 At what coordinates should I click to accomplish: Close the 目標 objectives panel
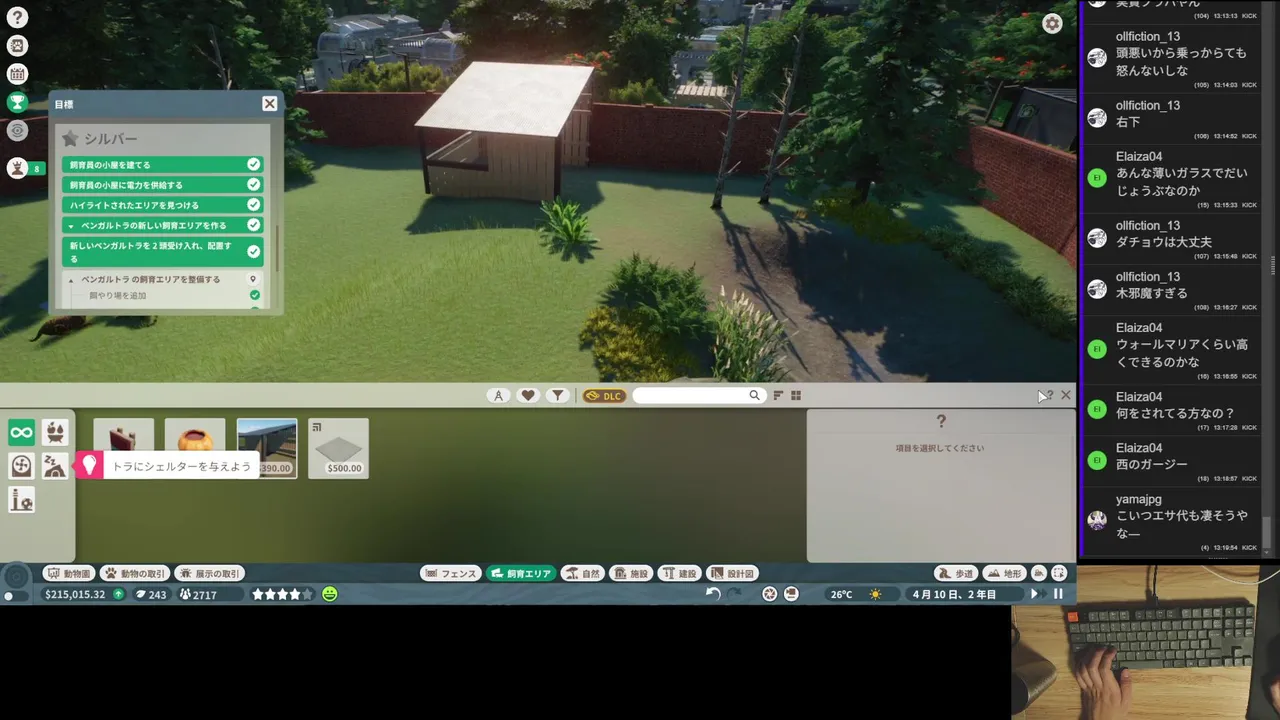click(269, 104)
